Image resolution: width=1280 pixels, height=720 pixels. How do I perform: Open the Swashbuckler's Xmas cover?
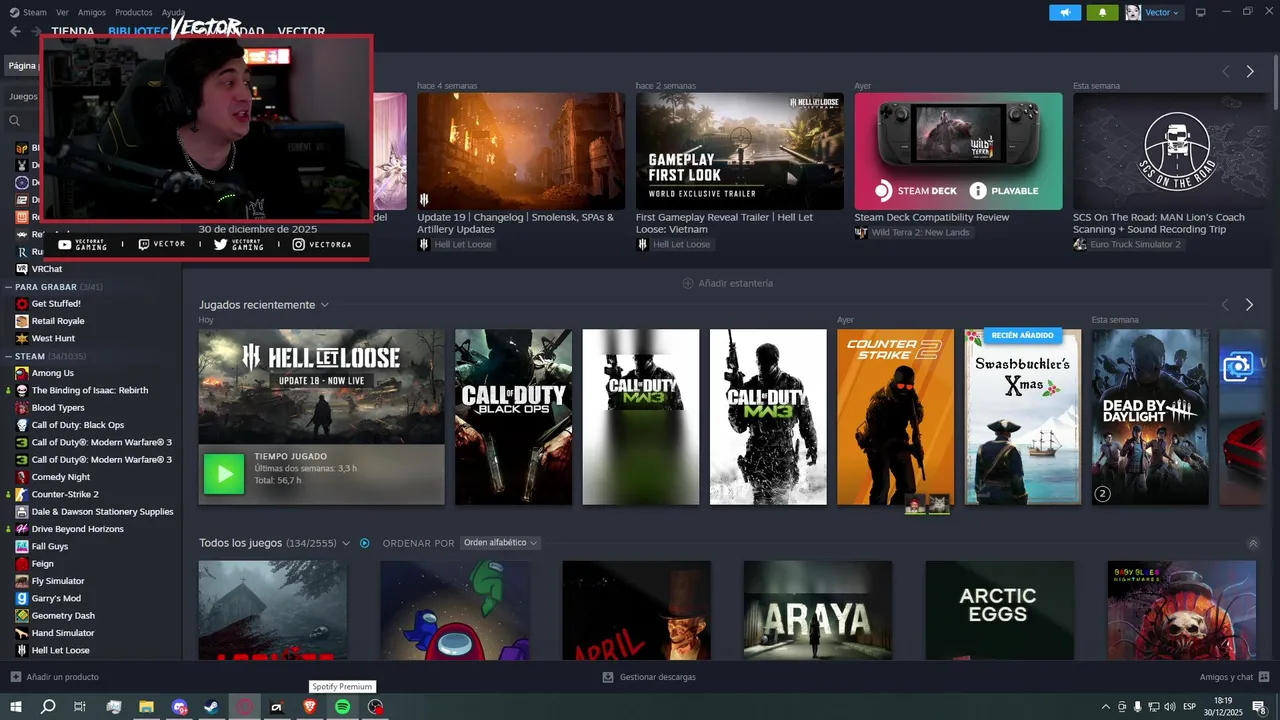(1023, 417)
